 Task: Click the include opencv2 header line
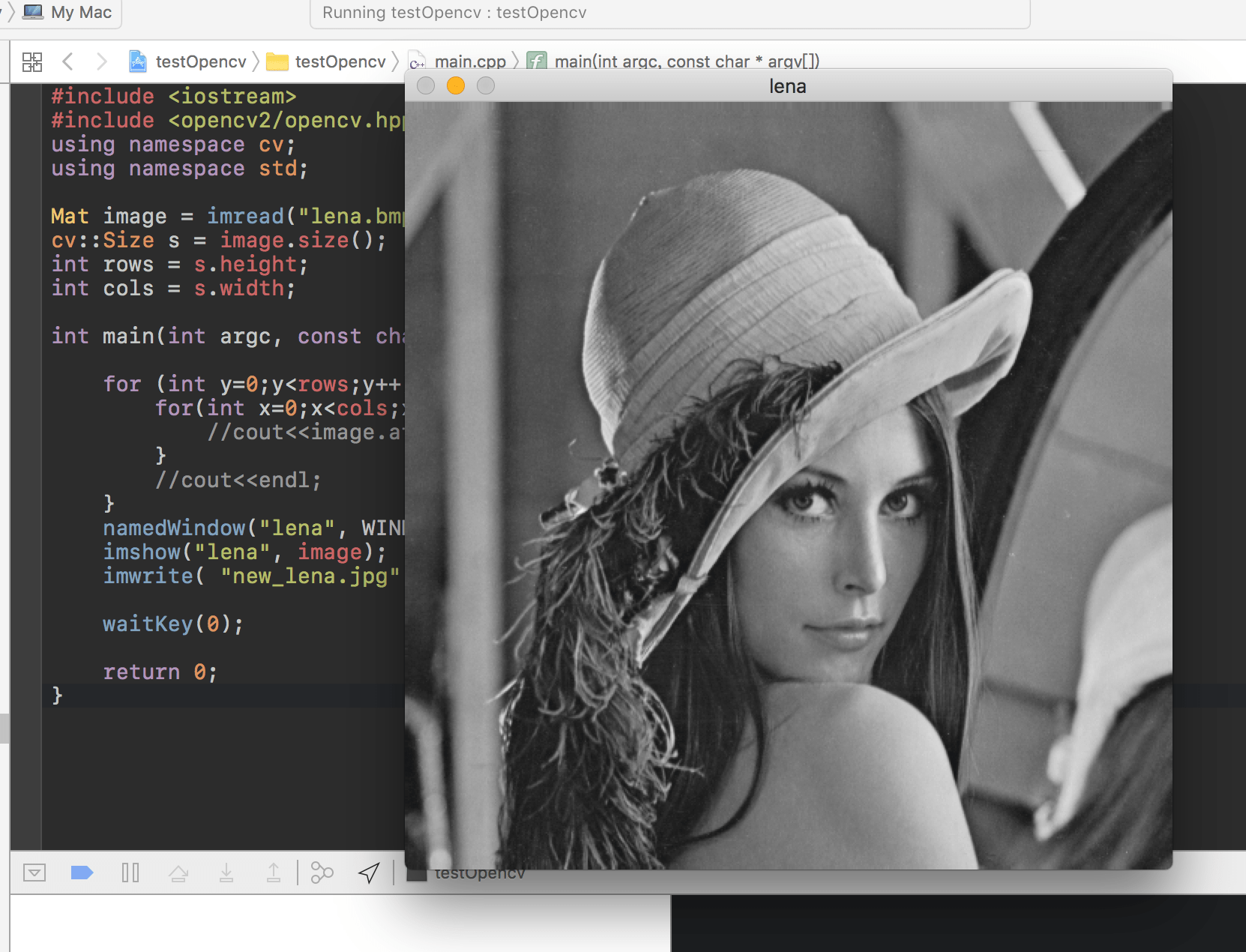[228, 121]
